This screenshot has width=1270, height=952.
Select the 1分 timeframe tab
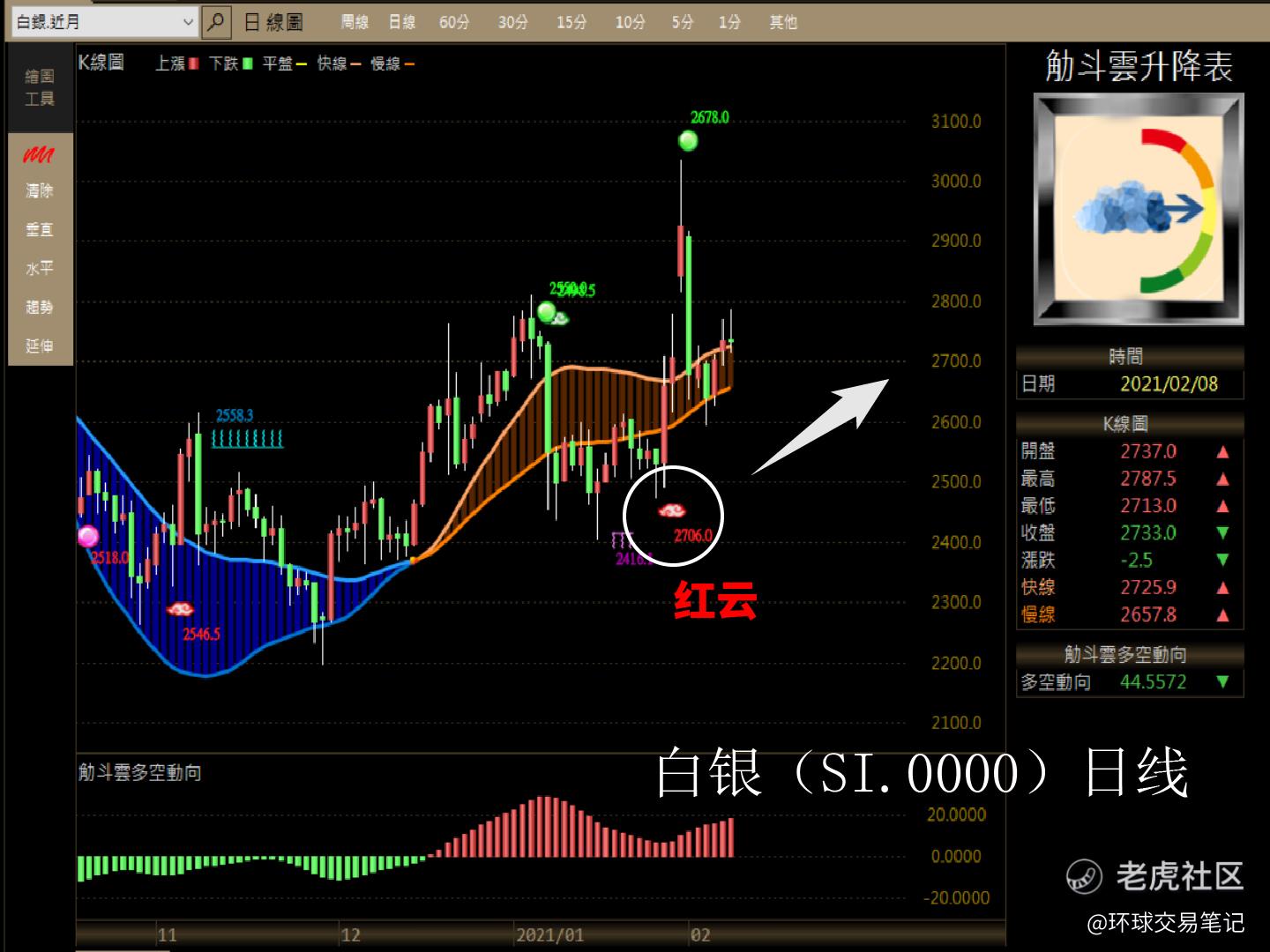click(x=729, y=22)
